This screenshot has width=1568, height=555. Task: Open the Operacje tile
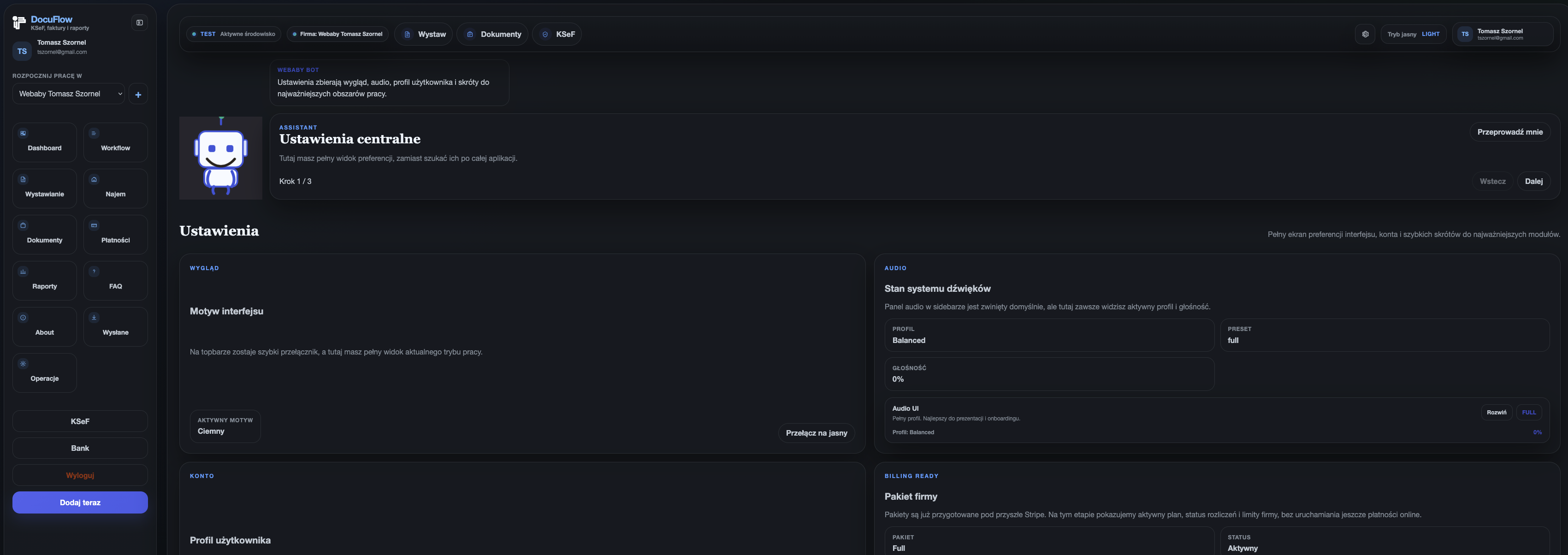[x=44, y=373]
